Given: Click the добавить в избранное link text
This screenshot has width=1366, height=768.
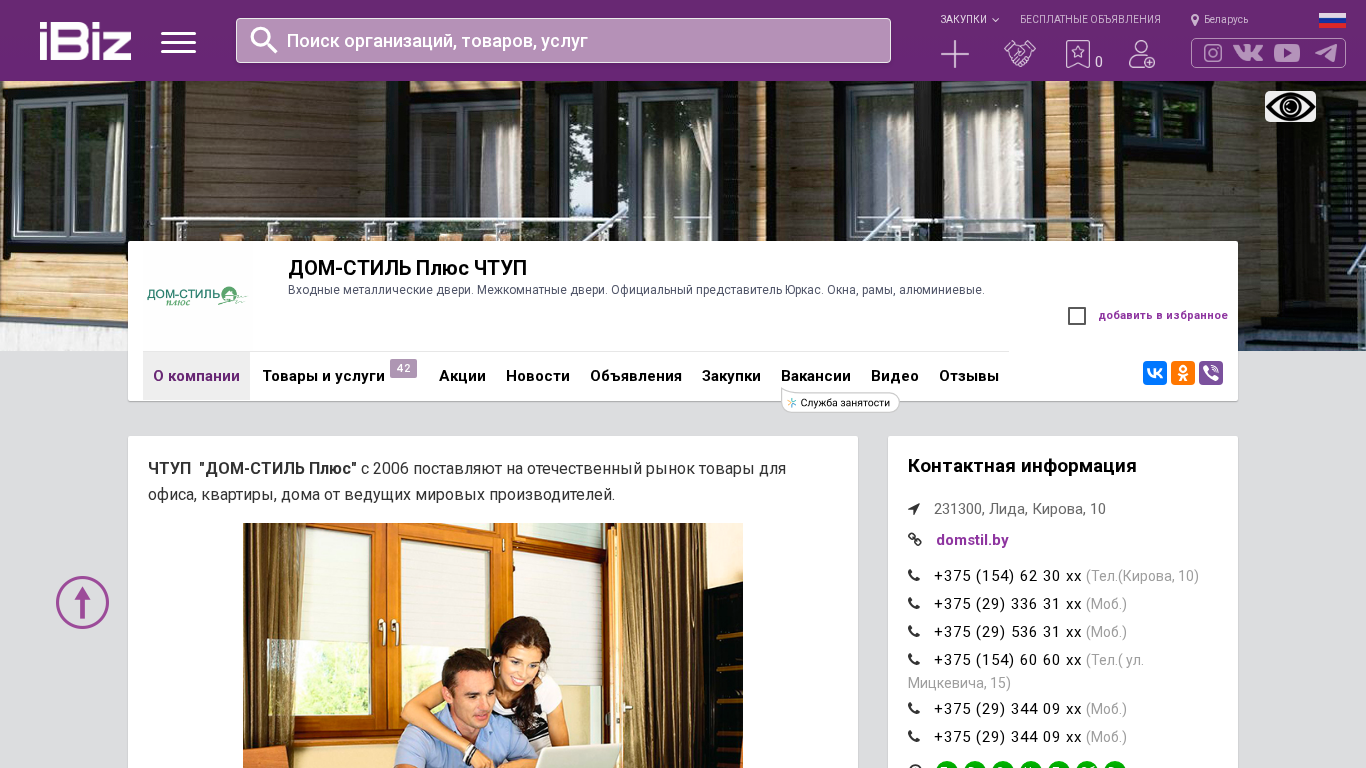Looking at the screenshot, I should (1163, 316).
